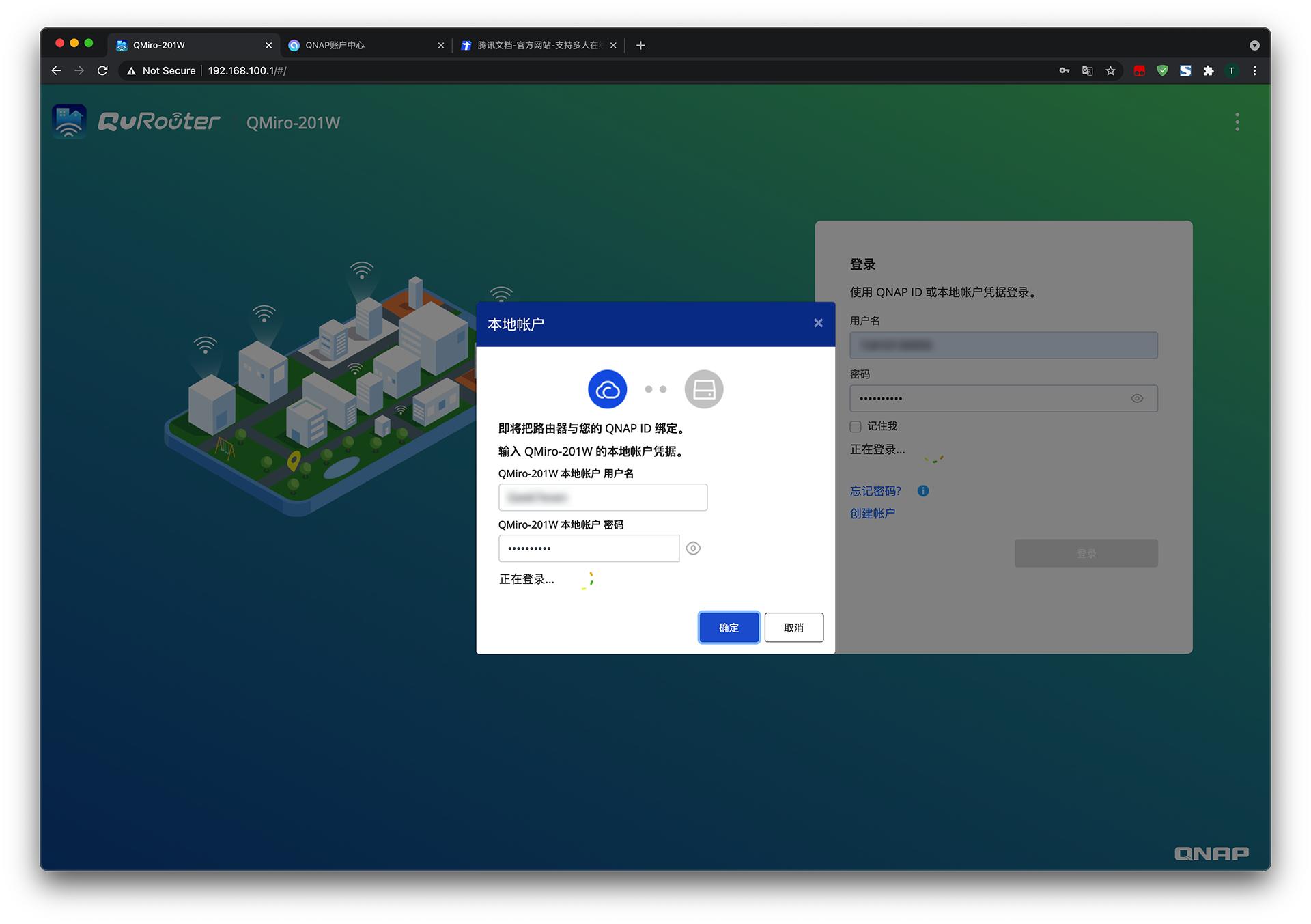Click the QuRouter logo icon
Screen dimensions: 1311x924
(69, 122)
